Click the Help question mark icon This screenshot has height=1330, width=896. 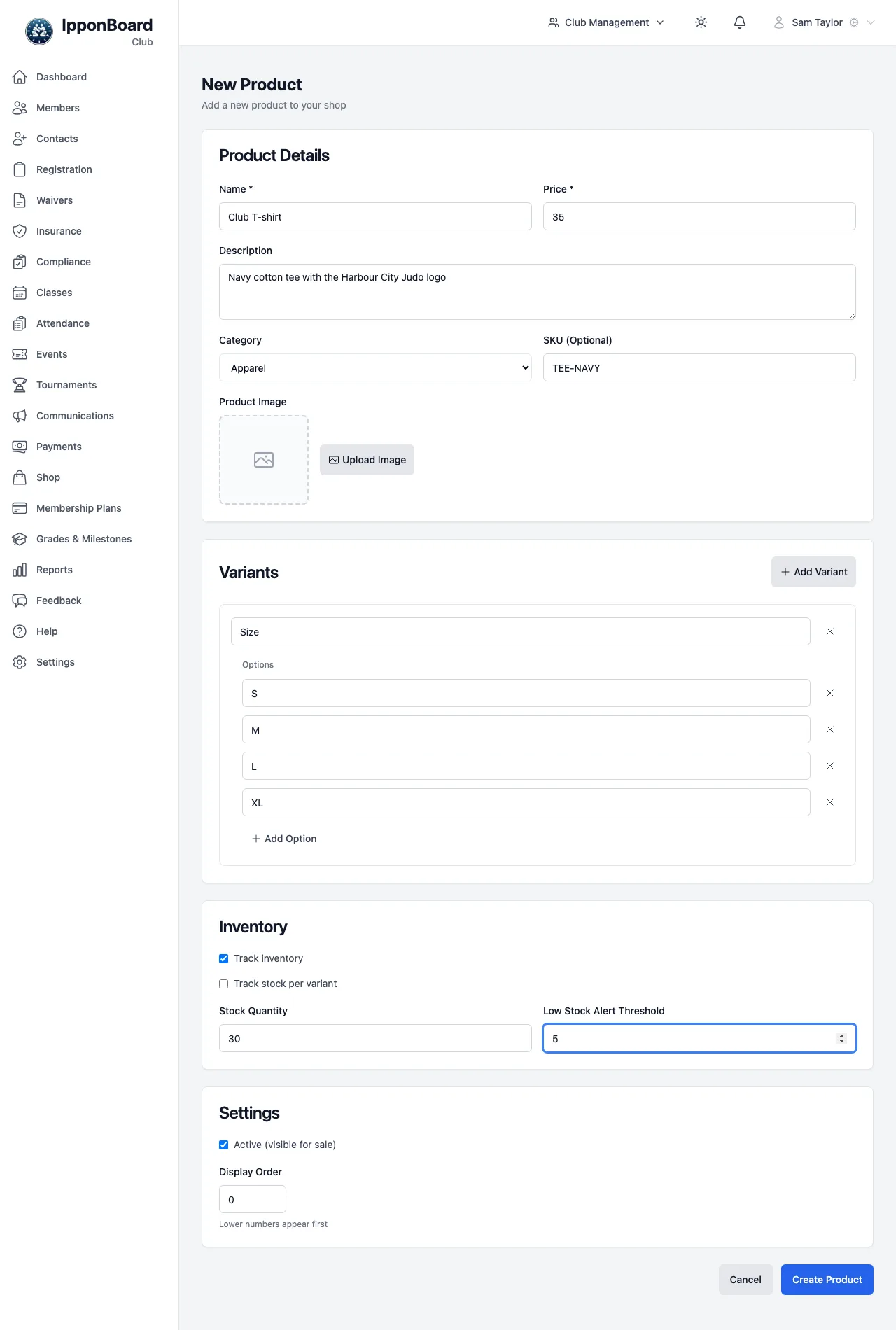pos(20,631)
